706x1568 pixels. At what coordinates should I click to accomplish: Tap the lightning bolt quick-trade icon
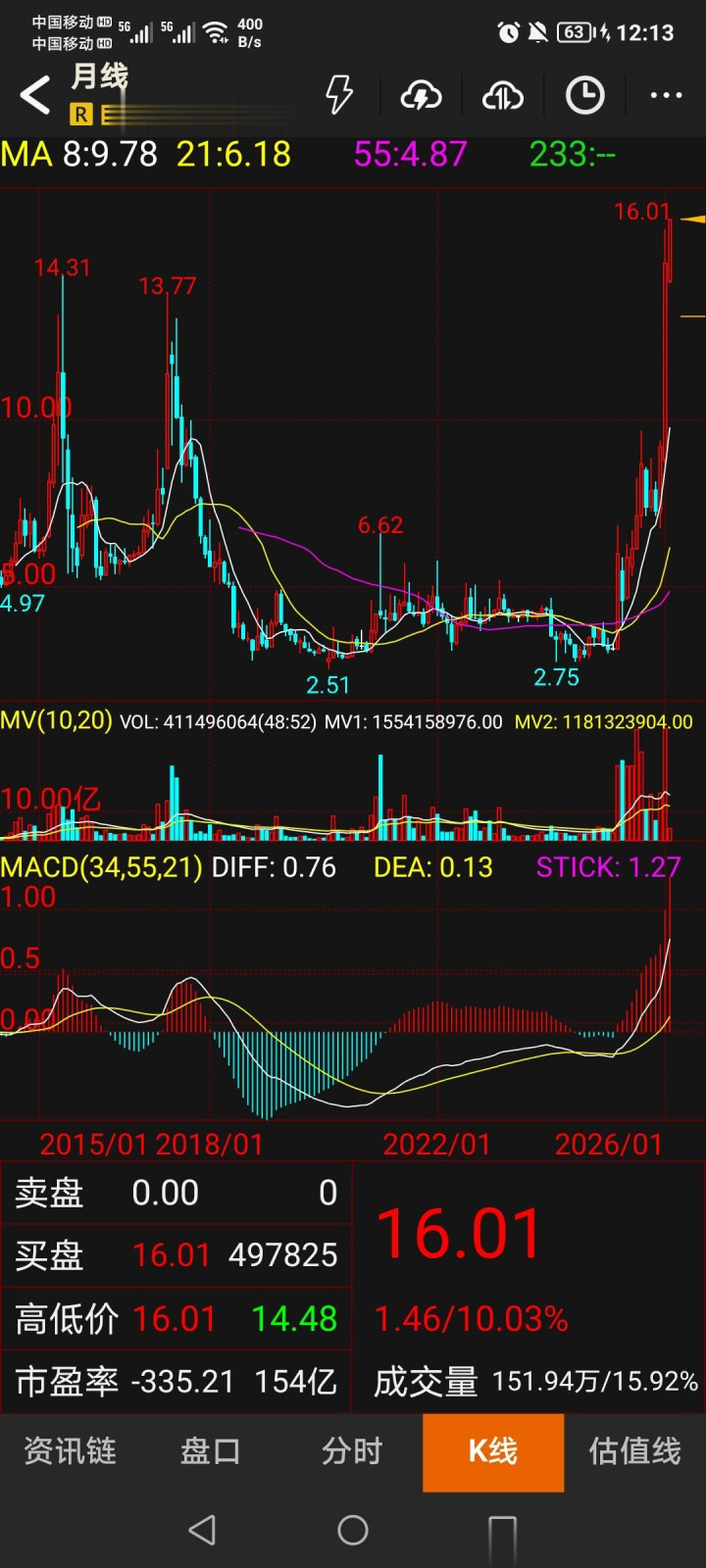339,95
